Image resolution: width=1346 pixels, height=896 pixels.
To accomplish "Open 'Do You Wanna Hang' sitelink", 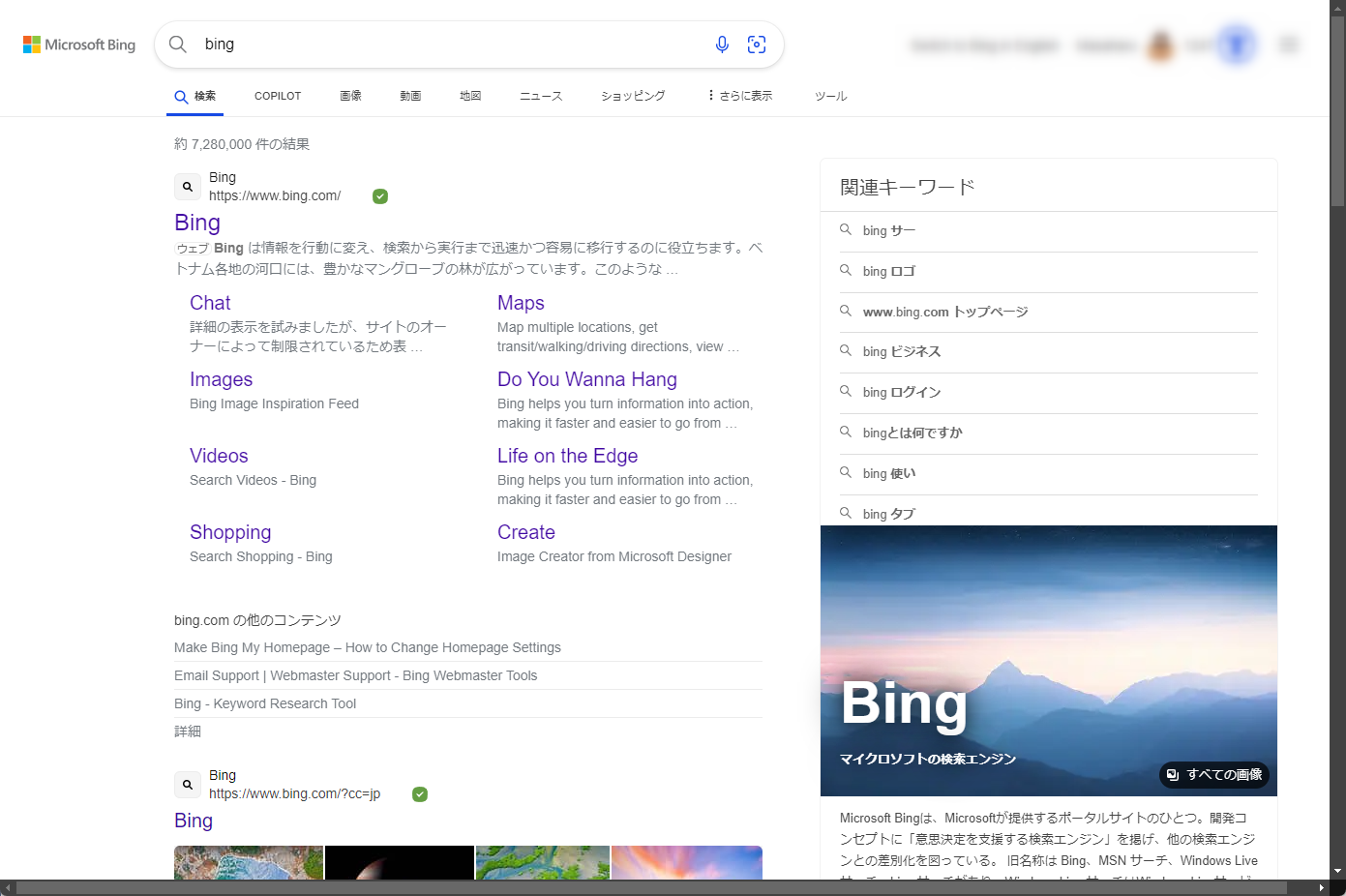I will [587, 379].
